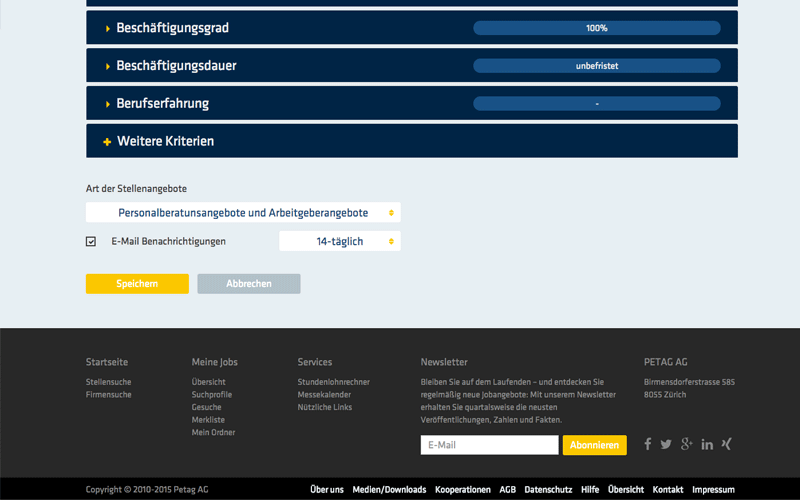Click the newsletter E-Mail input field
The image size is (800, 500).
click(x=489, y=445)
